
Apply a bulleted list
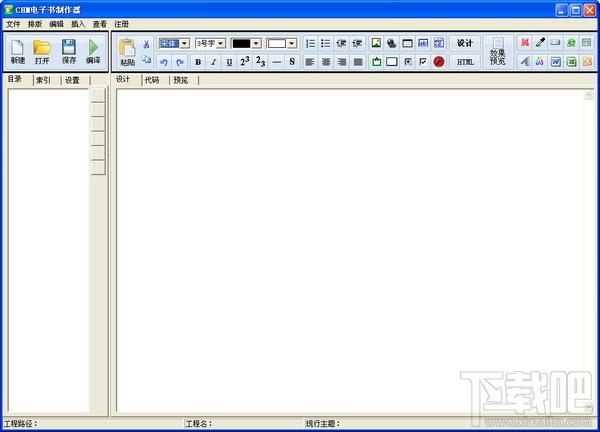point(326,43)
